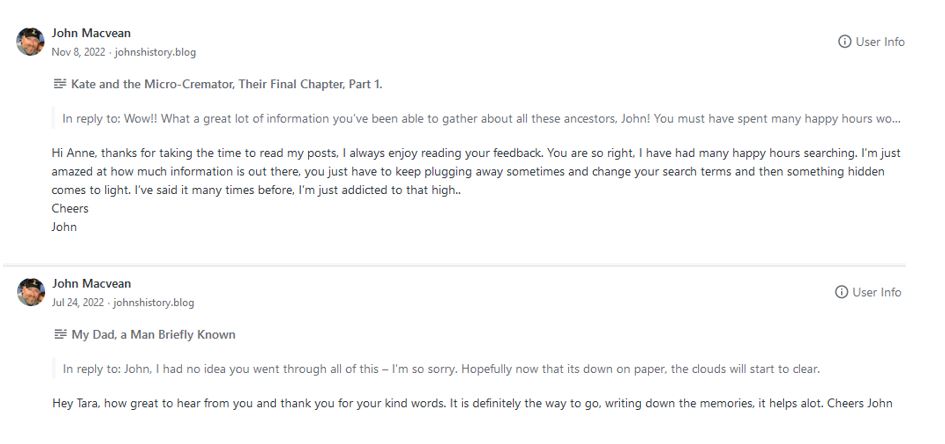Click the quoted reply beginning "In reply to: Wow!!"
Viewport: 945px width, 444px height.
point(480,118)
